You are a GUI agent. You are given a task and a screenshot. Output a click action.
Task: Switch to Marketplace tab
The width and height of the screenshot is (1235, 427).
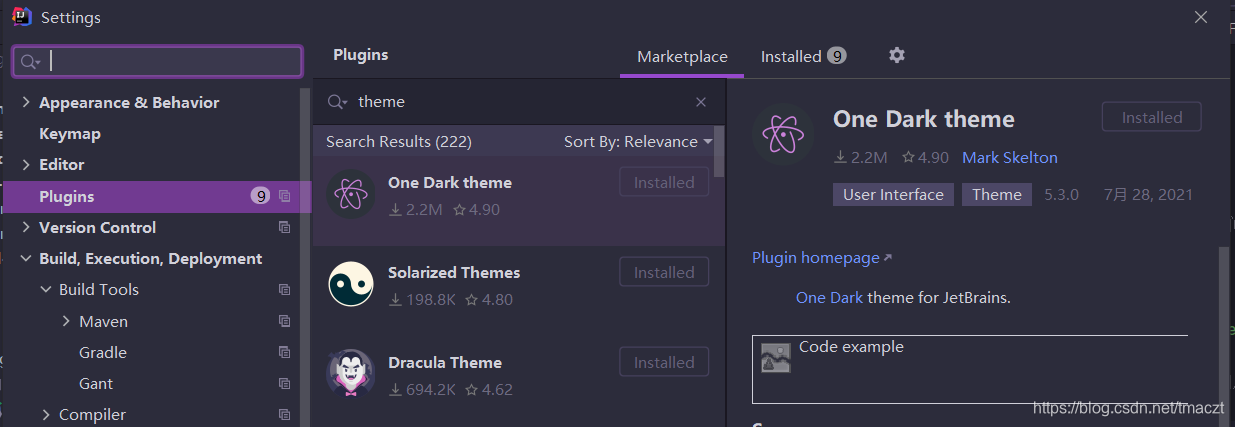point(682,56)
